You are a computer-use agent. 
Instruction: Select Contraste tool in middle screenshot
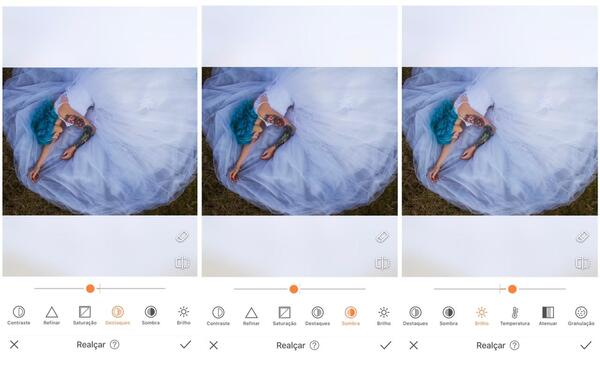pyautogui.click(x=218, y=316)
